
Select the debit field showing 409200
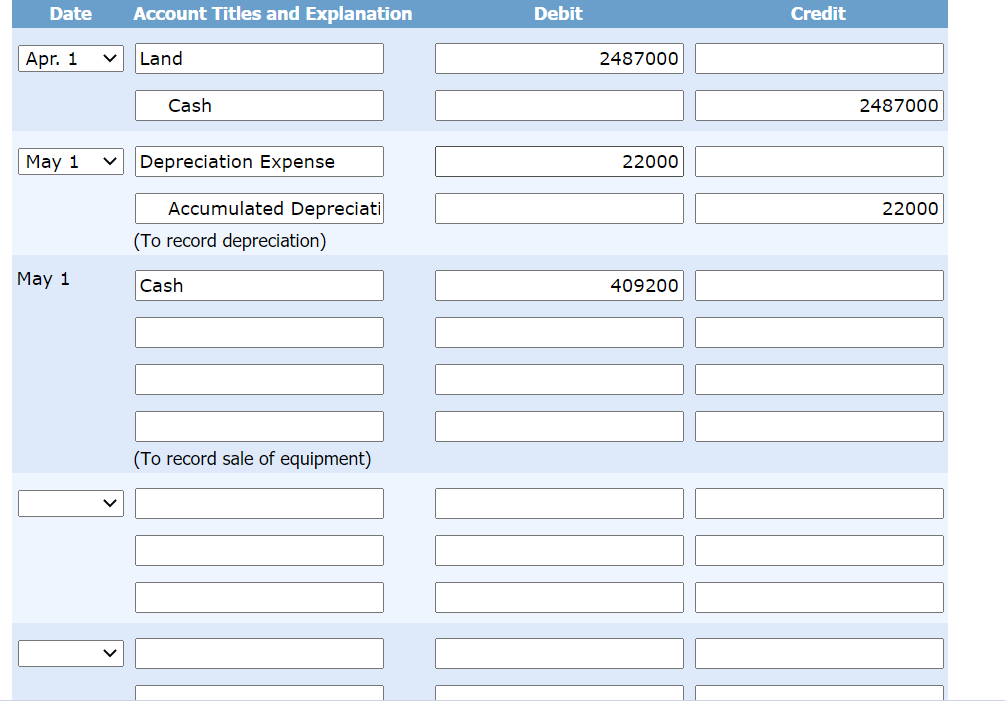click(560, 286)
